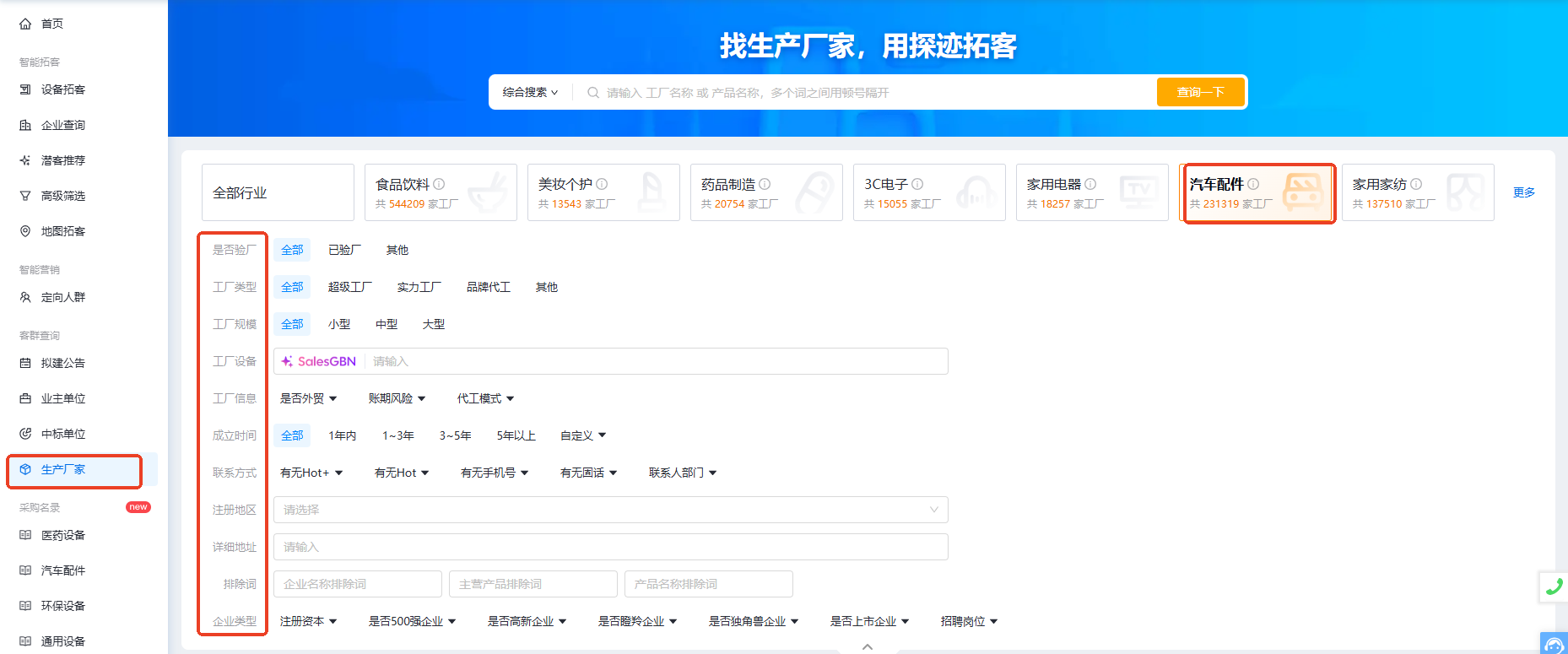Collapse the filter panel with bottom chevron
1568x654 pixels.
[x=868, y=646]
